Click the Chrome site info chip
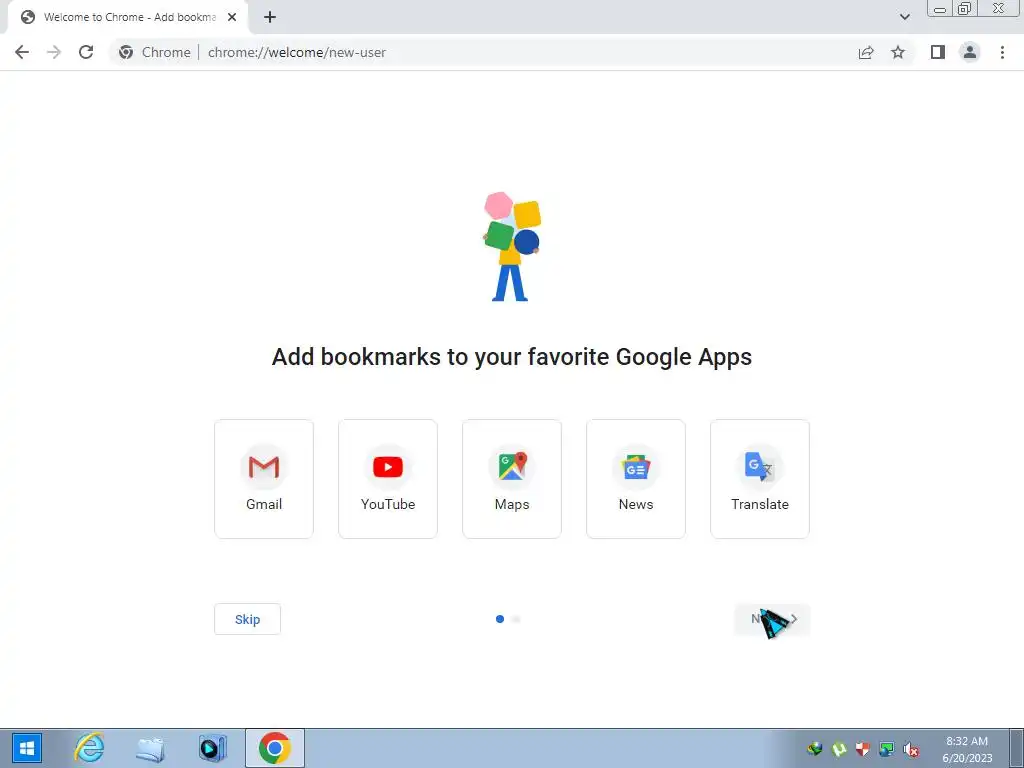The height and width of the screenshot is (768, 1024). coord(155,52)
